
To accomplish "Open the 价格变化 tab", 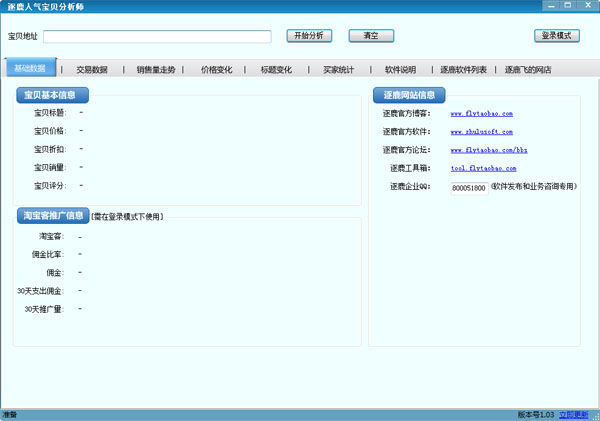I will (x=217, y=70).
